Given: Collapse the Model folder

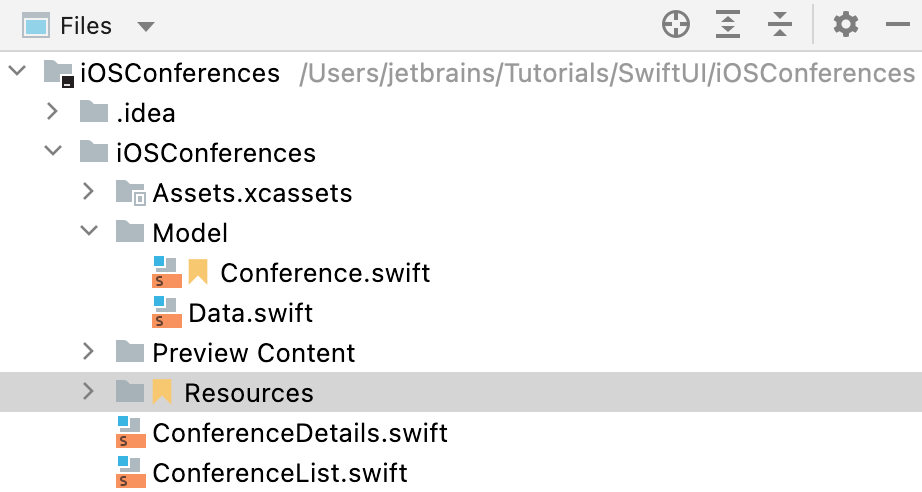Looking at the screenshot, I should click(x=89, y=231).
